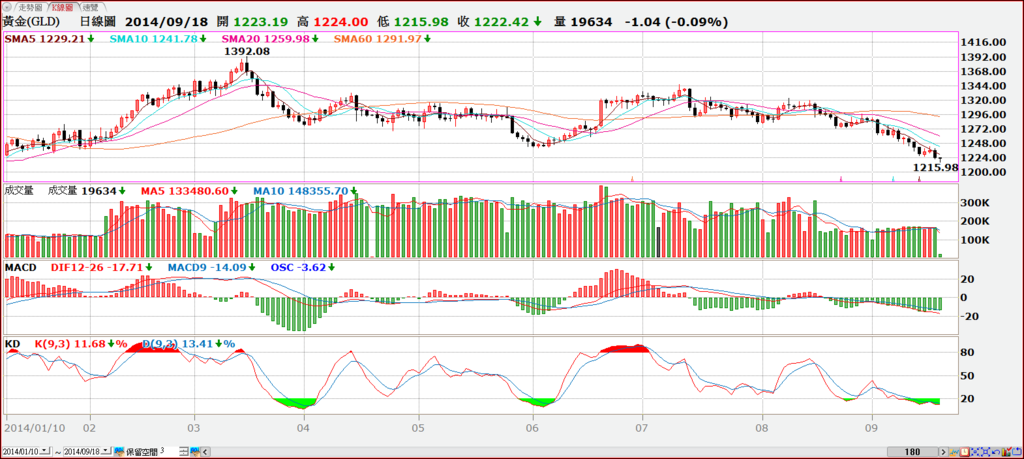Click the OSC -3.62 legend
Screen dimensions: 1024x459
(303, 267)
